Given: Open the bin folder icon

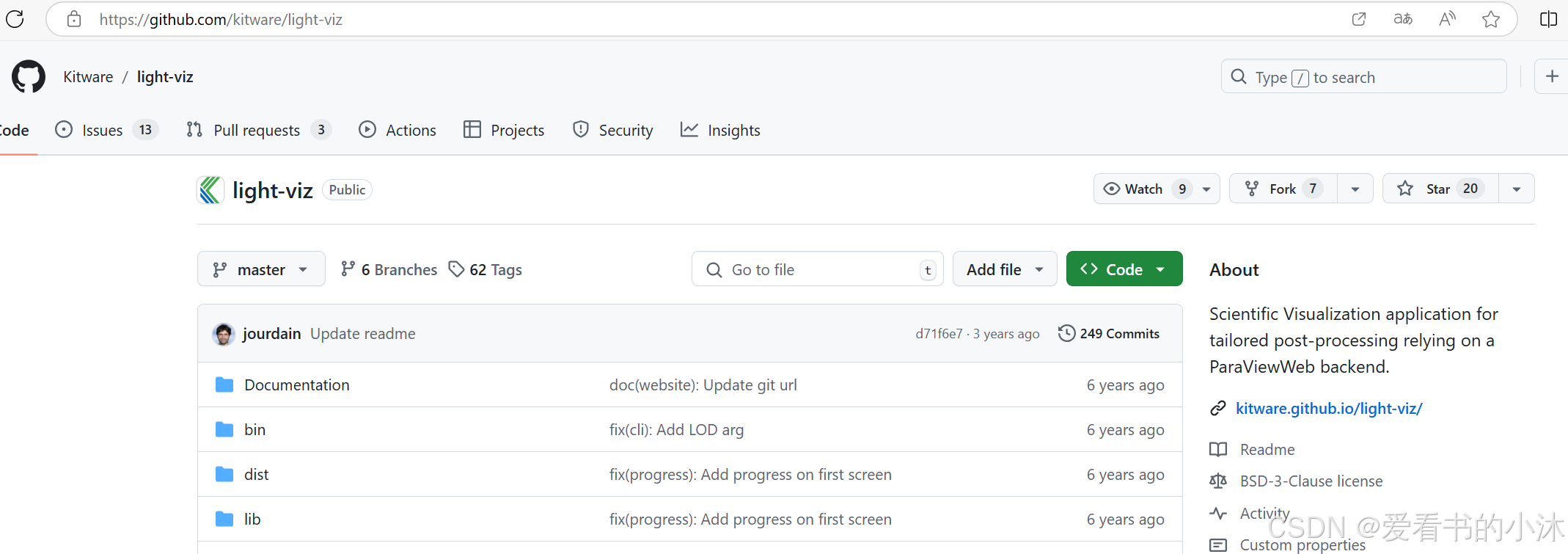Looking at the screenshot, I should (x=224, y=429).
